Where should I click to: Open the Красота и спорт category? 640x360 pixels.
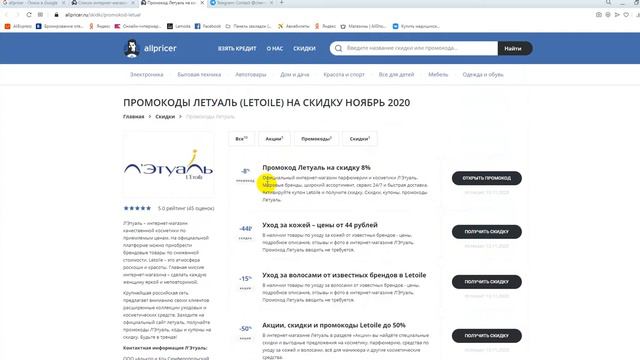point(344,75)
